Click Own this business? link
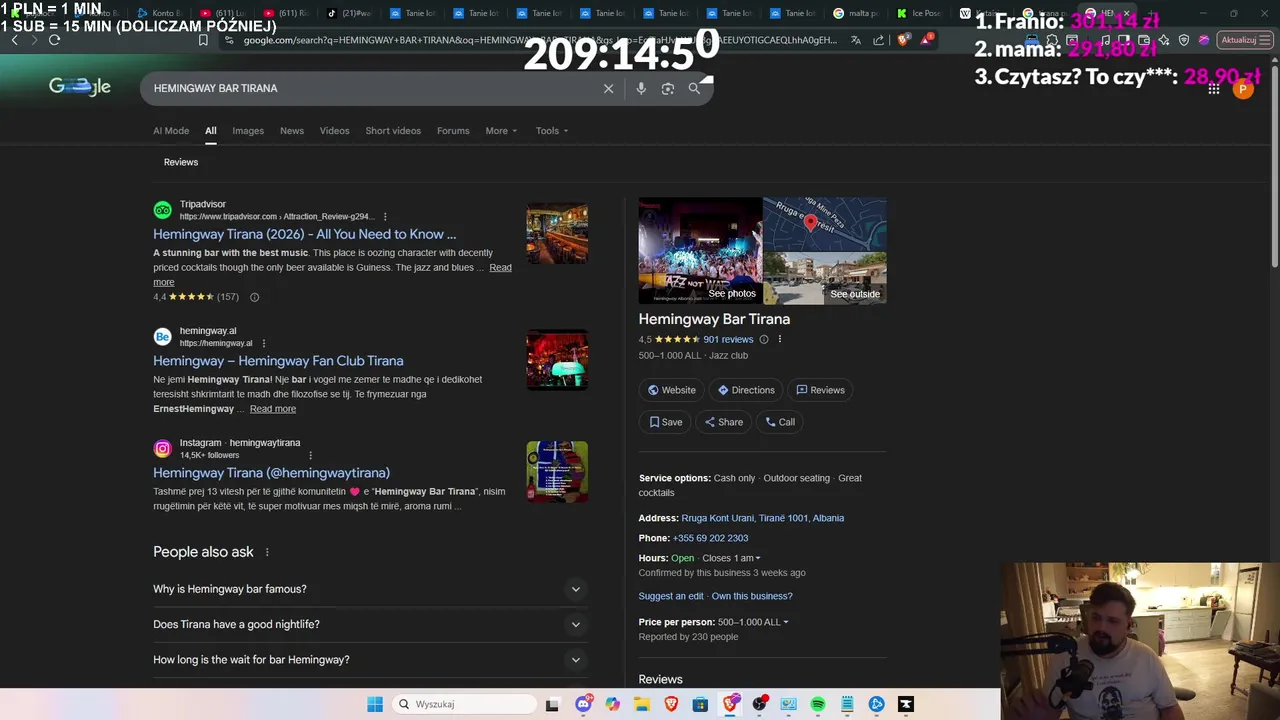The width and height of the screenshot is (1280, 720). [x=752, y=596]
